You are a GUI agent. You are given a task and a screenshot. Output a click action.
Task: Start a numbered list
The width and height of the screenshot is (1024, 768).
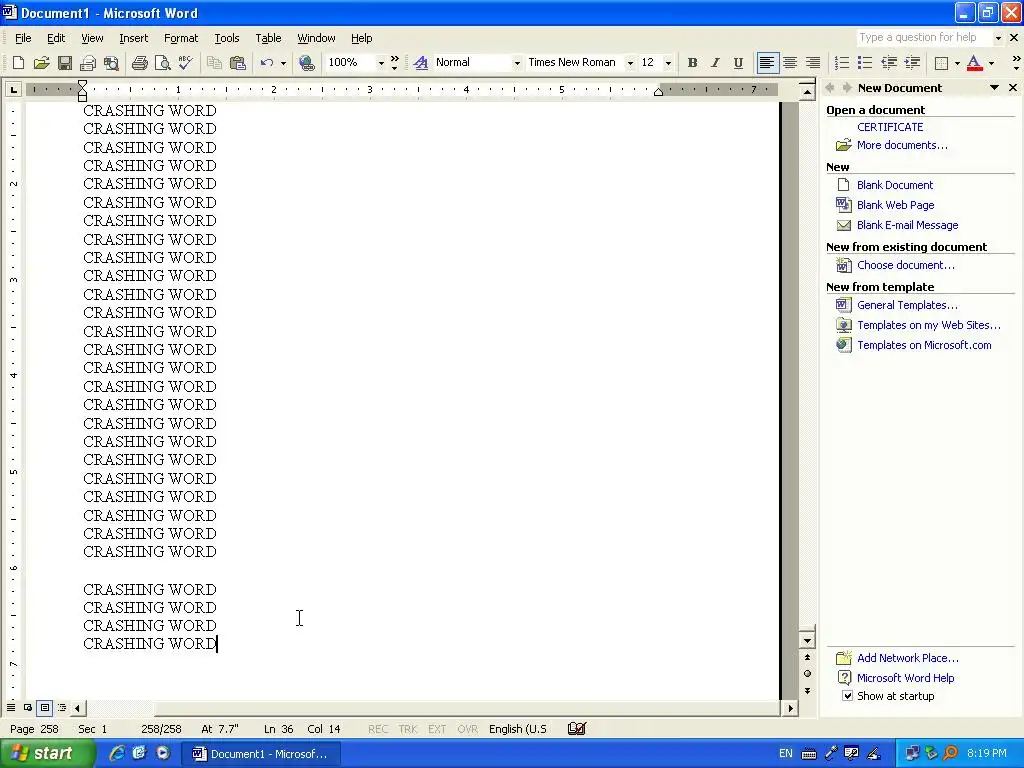842,63
